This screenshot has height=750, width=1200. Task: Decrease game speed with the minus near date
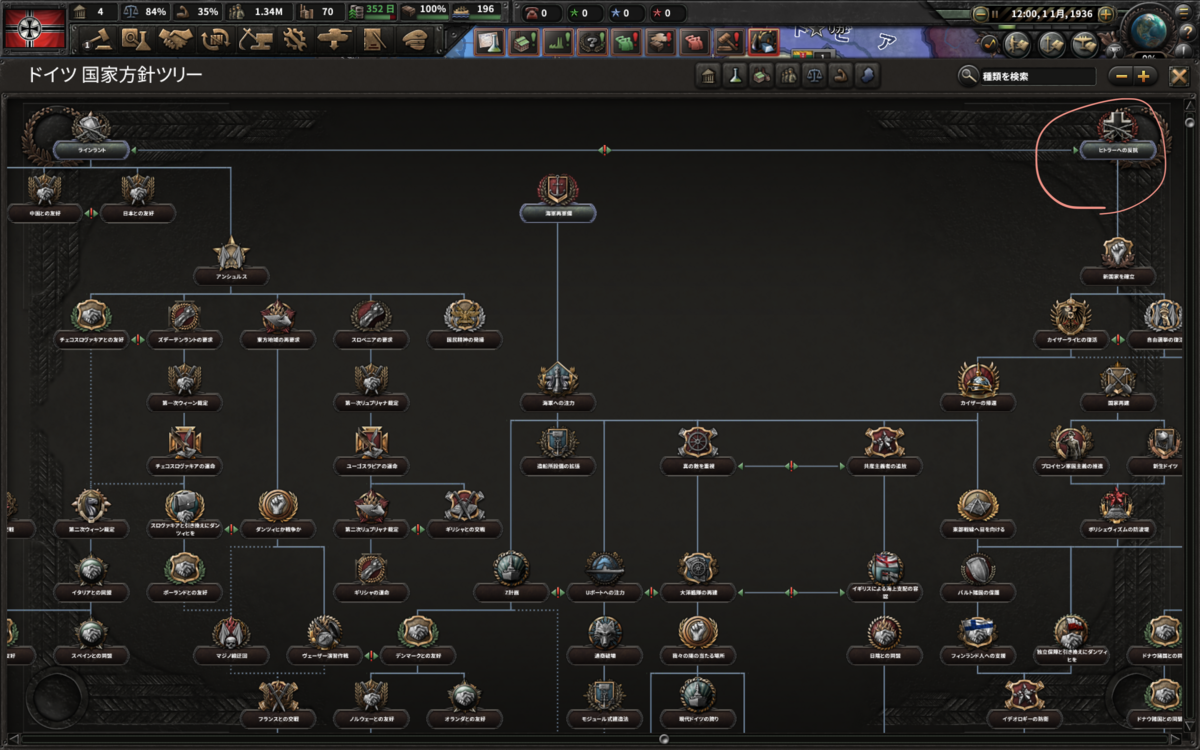click(x=979, y=14)
